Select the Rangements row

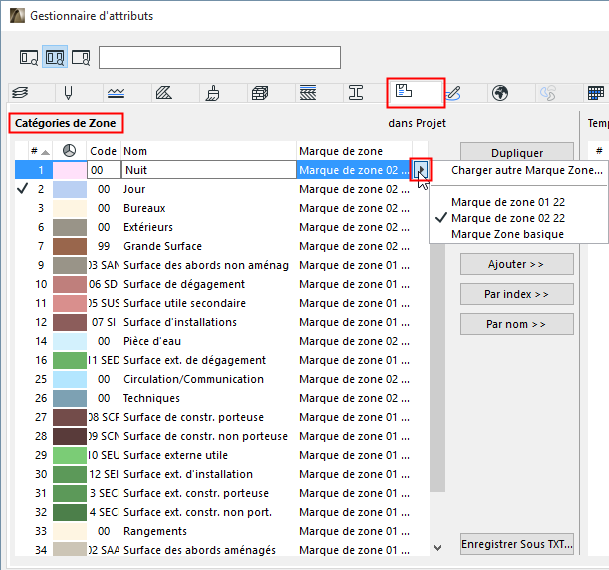221,531
